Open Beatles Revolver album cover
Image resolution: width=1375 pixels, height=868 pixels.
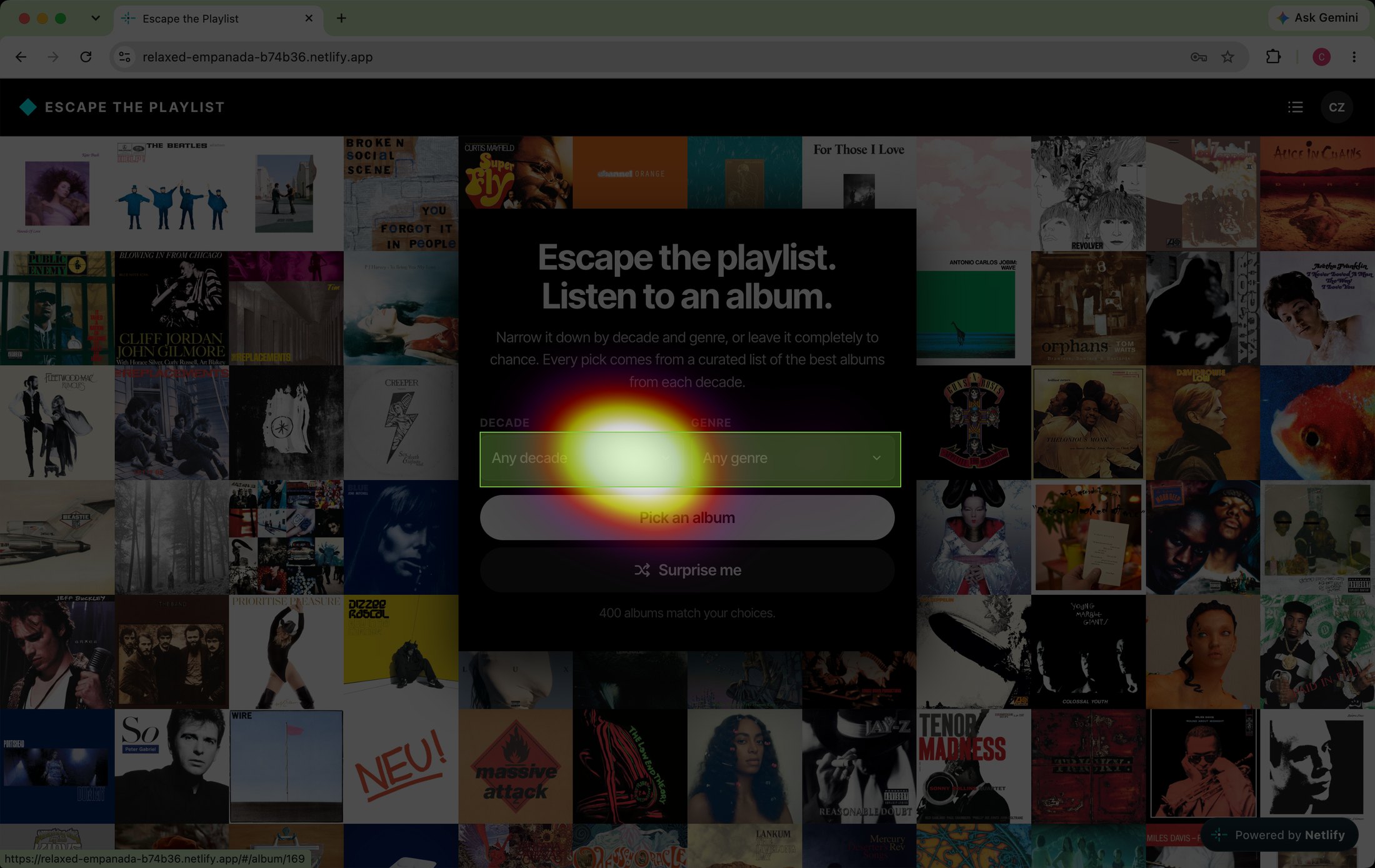[x=1088, y=193]
